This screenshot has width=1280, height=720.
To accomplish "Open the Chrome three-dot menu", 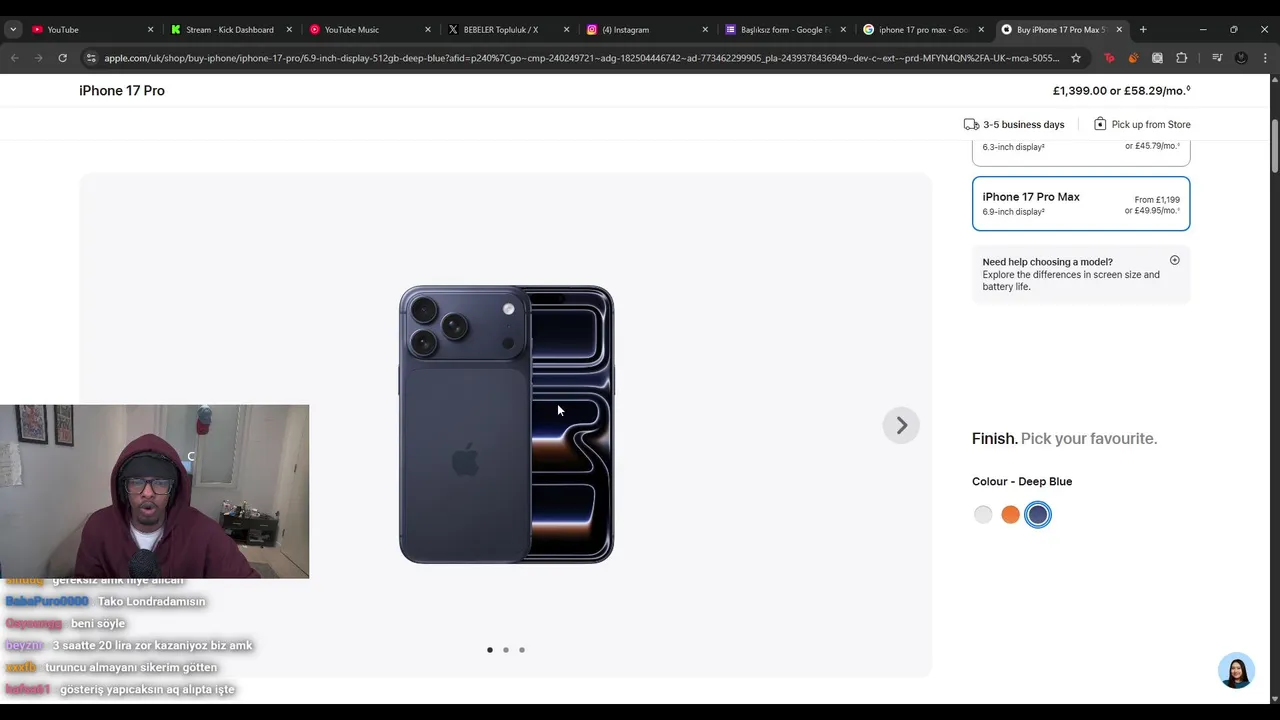I will coord(1265,58).
